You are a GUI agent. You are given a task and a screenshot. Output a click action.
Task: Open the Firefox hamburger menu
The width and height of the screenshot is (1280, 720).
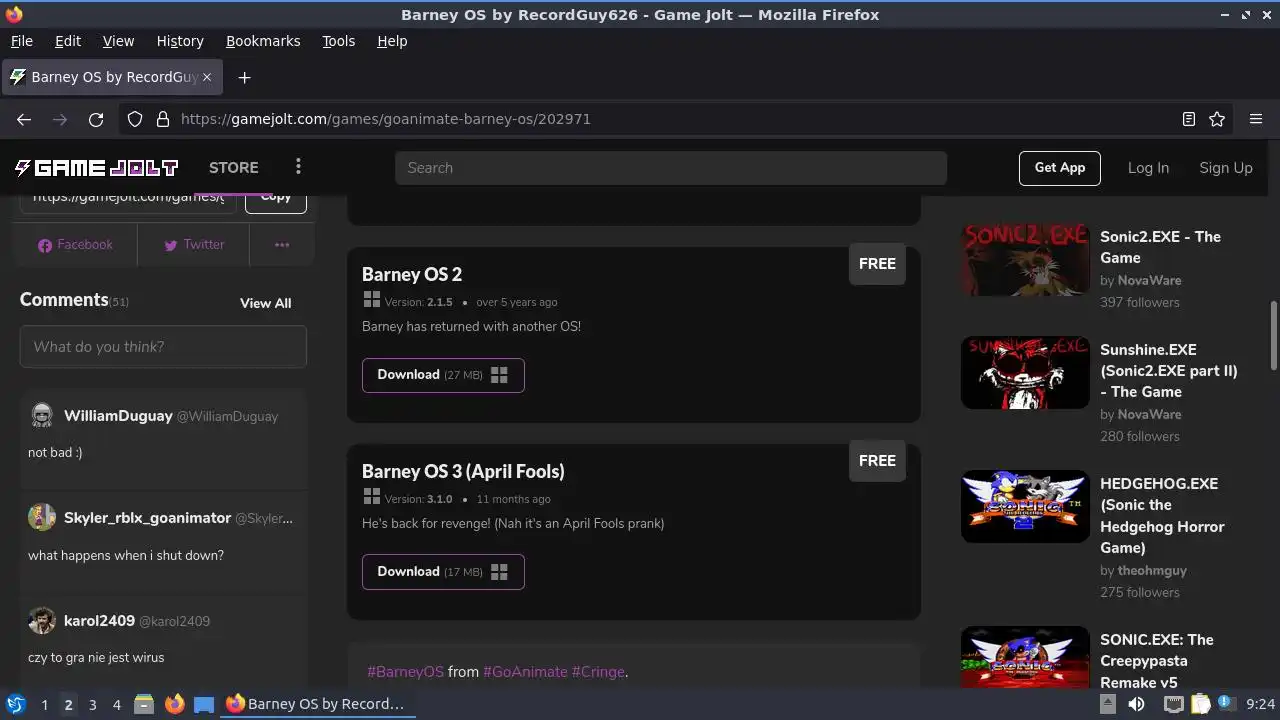coord(1256,119)
